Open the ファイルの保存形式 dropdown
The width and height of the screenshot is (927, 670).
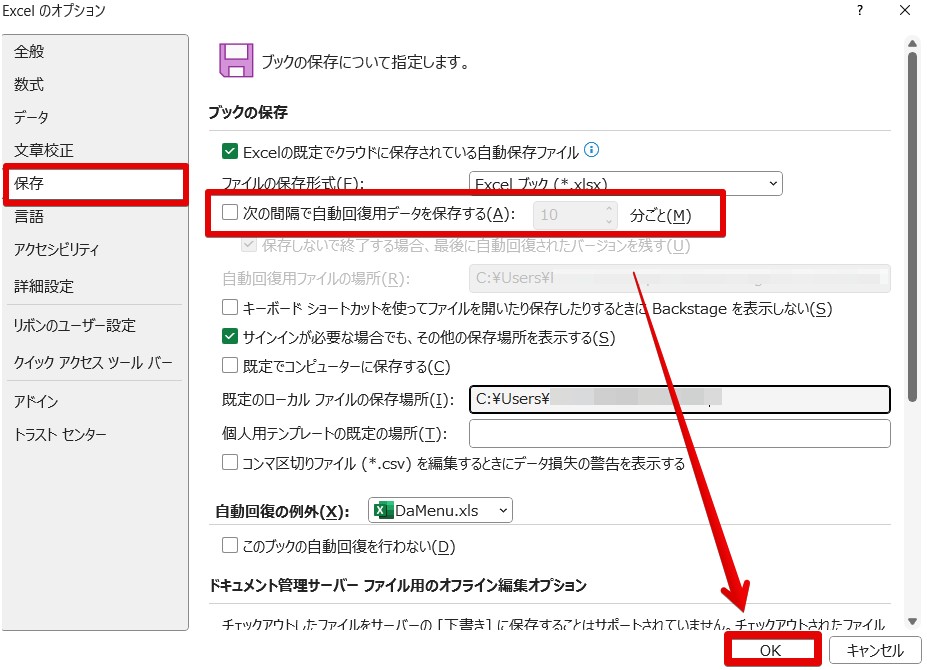(x=625, y=183)
